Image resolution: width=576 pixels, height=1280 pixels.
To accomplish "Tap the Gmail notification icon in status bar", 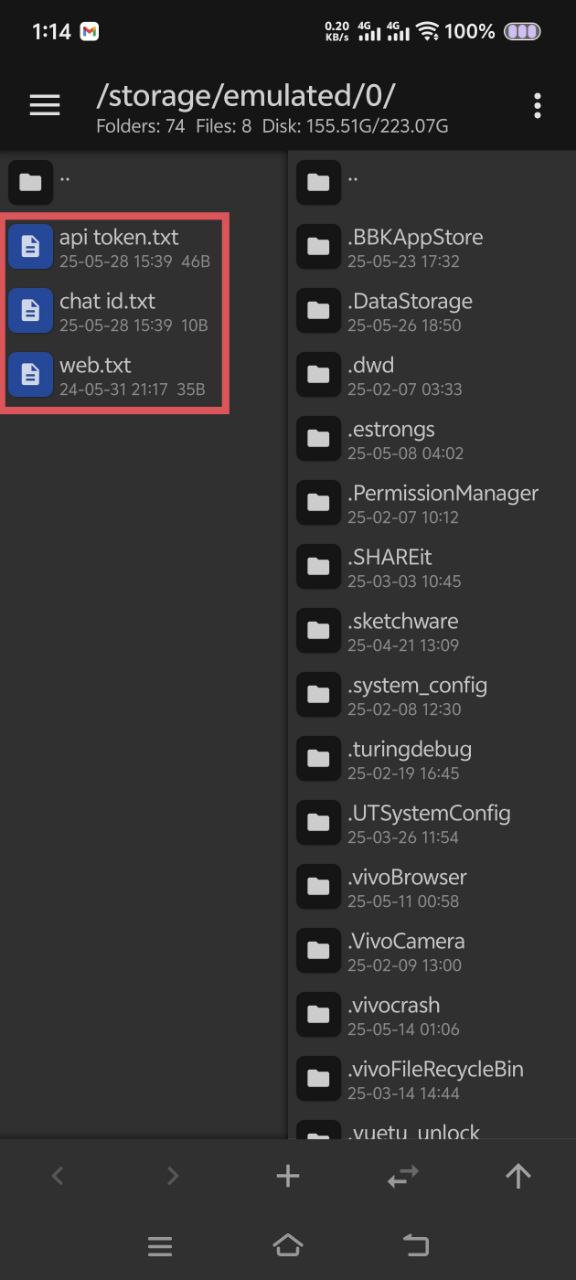I will point(90,32).
